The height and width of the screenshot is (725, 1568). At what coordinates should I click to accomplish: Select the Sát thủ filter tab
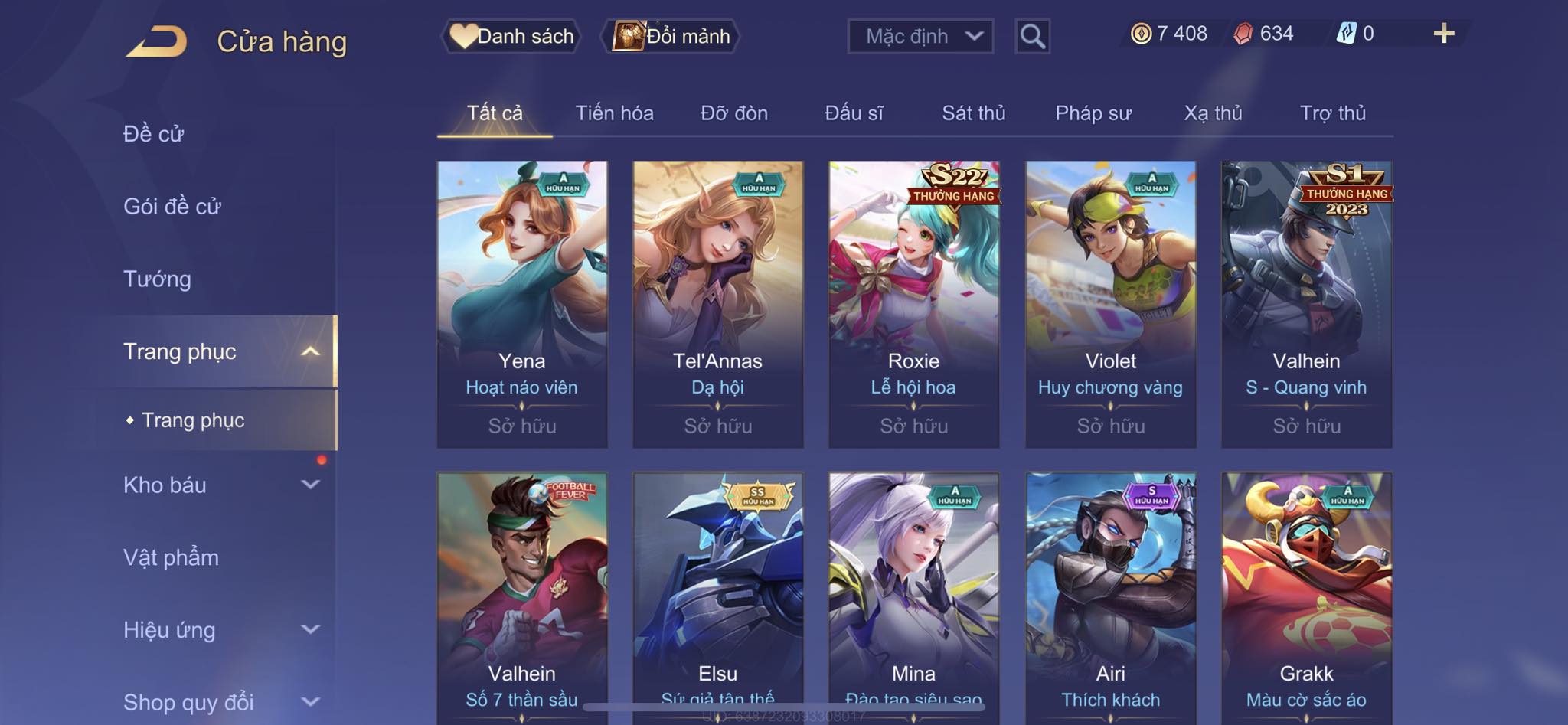pos(973,113)
